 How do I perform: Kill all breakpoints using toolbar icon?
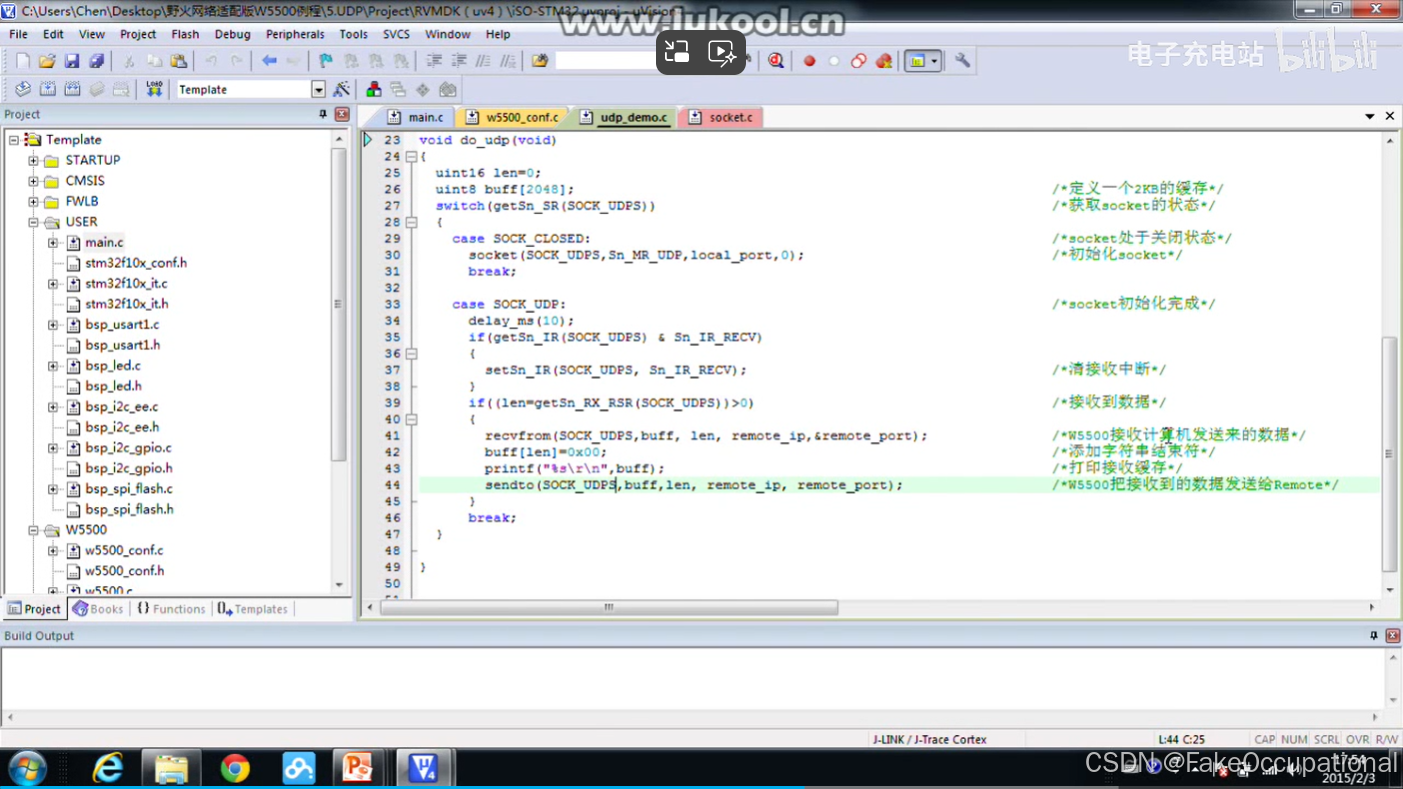884,61
